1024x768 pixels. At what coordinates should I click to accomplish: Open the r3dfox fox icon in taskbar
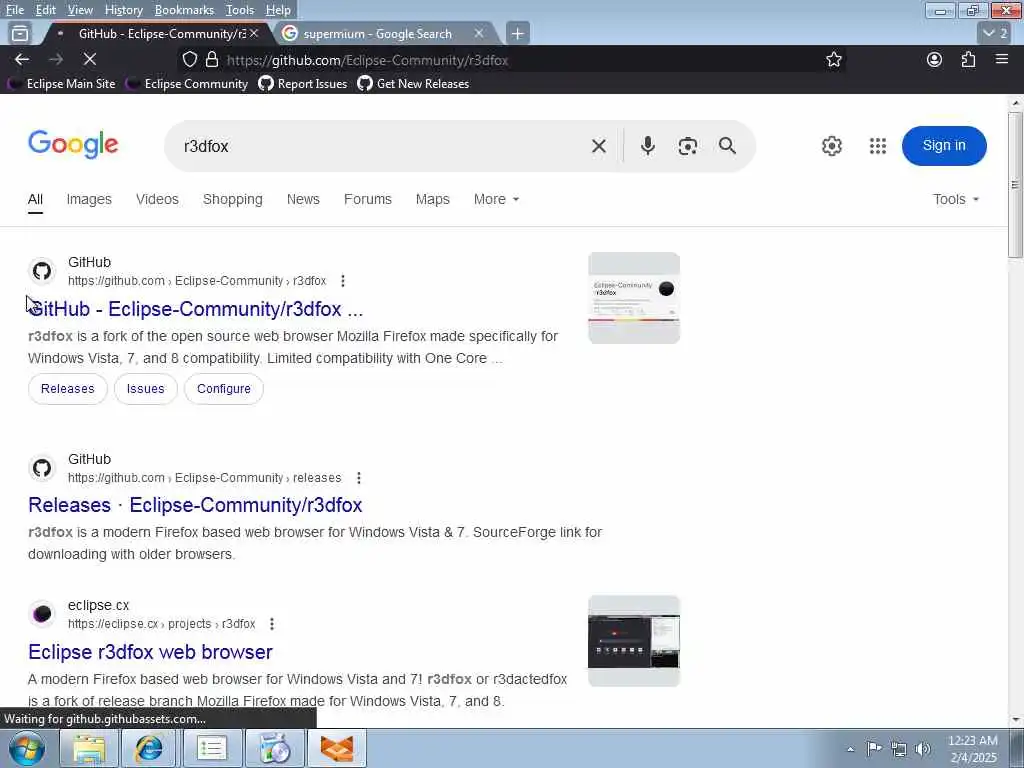pos(337,748)
